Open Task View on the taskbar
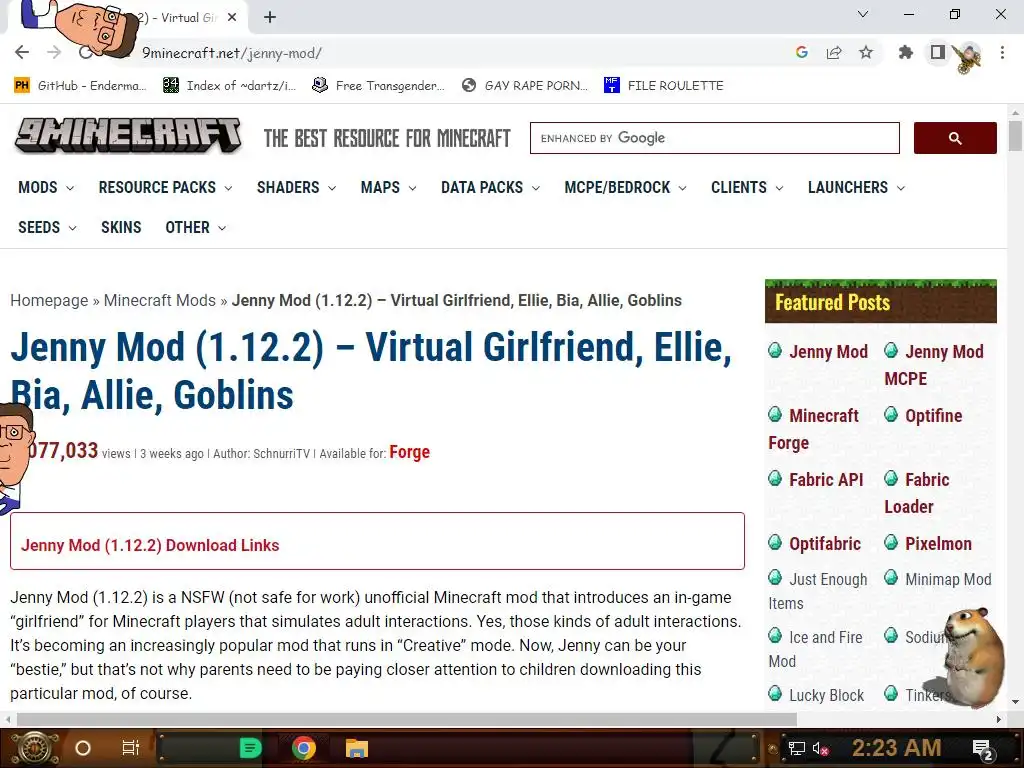Image resolution: width=1024 pixels, height=768 pixels. pos(131,748)
